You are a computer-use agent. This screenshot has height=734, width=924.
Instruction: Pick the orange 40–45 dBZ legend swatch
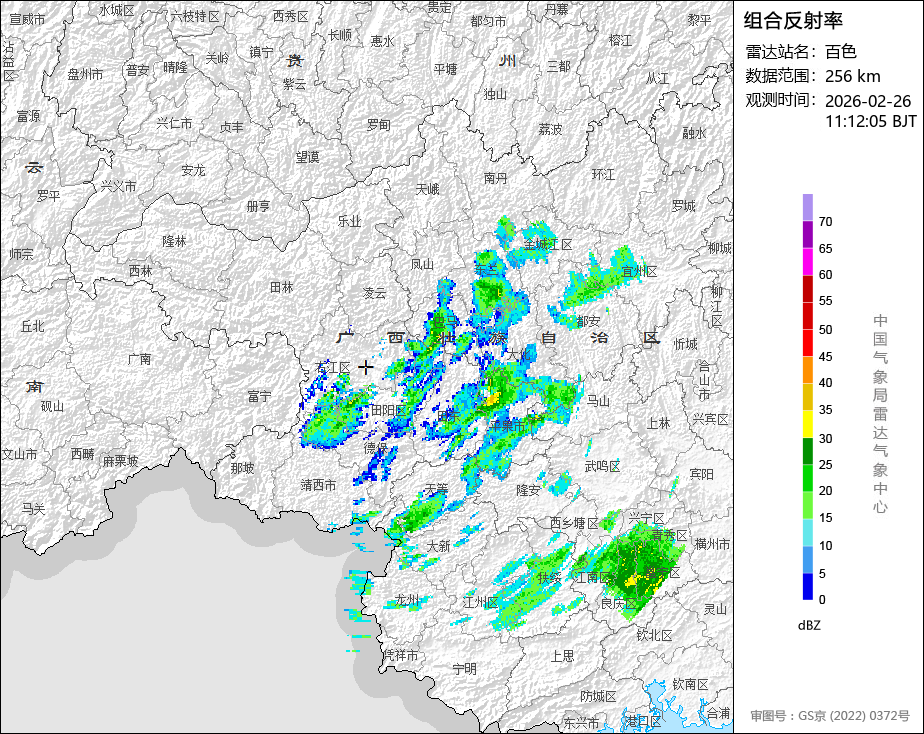(x=807, y=370)
